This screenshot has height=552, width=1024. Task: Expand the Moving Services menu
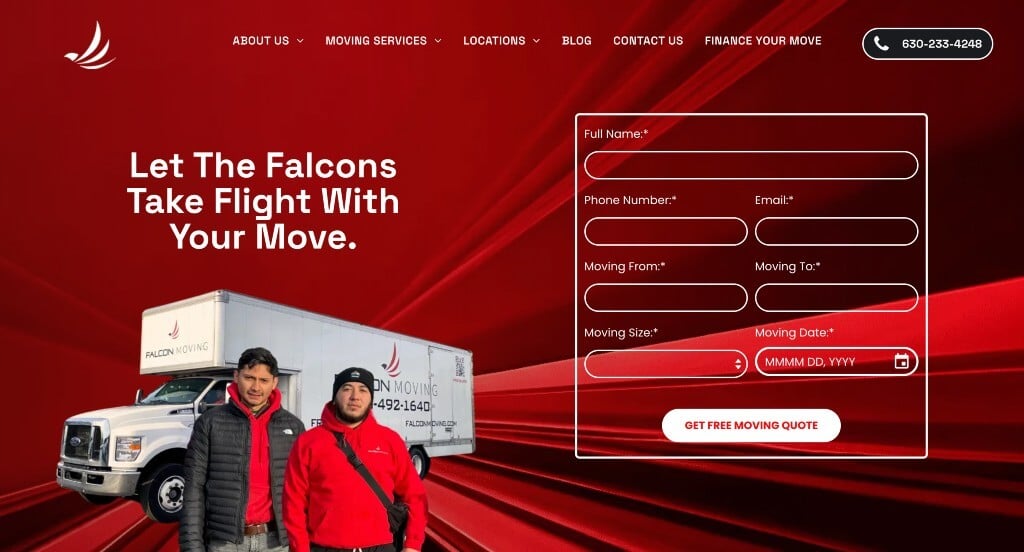pyautogui.click(x=383, y=41)
